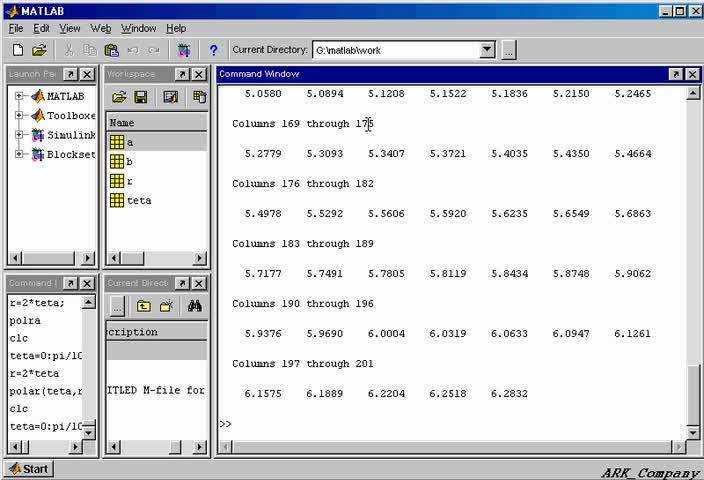Click new folder icon in Current Directory panel
The height and width of the screenshot is (480, 704).
coord(167,306)
